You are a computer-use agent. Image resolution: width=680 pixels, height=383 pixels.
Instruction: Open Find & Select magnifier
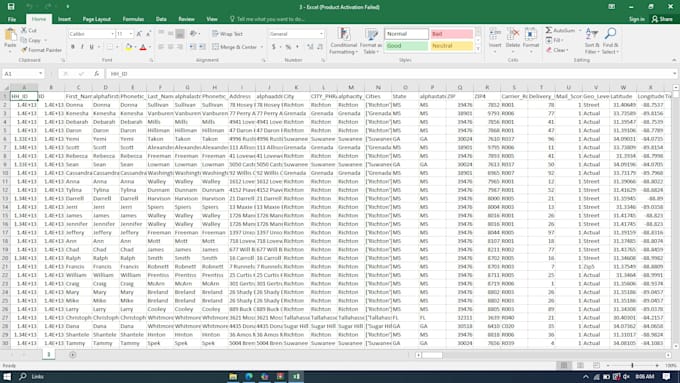610,41
